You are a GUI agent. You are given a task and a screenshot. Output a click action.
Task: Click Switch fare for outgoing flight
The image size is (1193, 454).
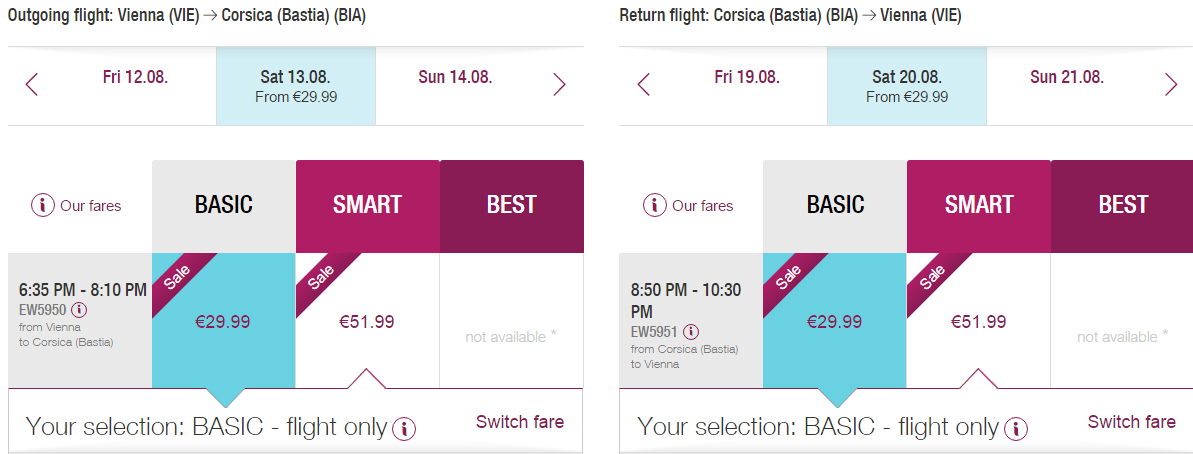coord(520,421)
